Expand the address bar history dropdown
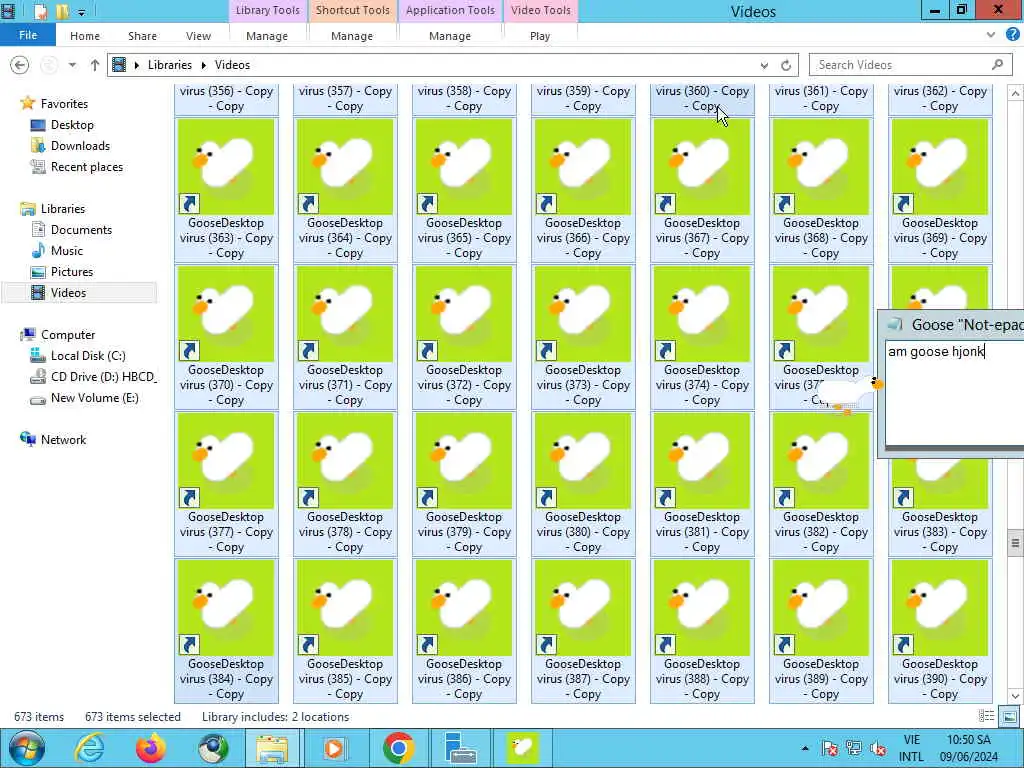Viewport: 1024px width, 768px height. pyautogui.click(x=764, y=65)
